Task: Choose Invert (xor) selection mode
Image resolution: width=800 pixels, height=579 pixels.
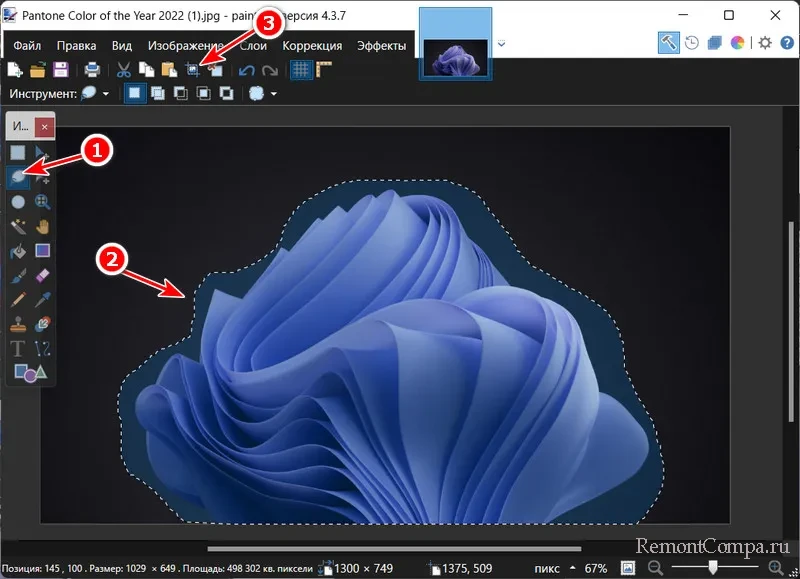Action: (226, 93)
